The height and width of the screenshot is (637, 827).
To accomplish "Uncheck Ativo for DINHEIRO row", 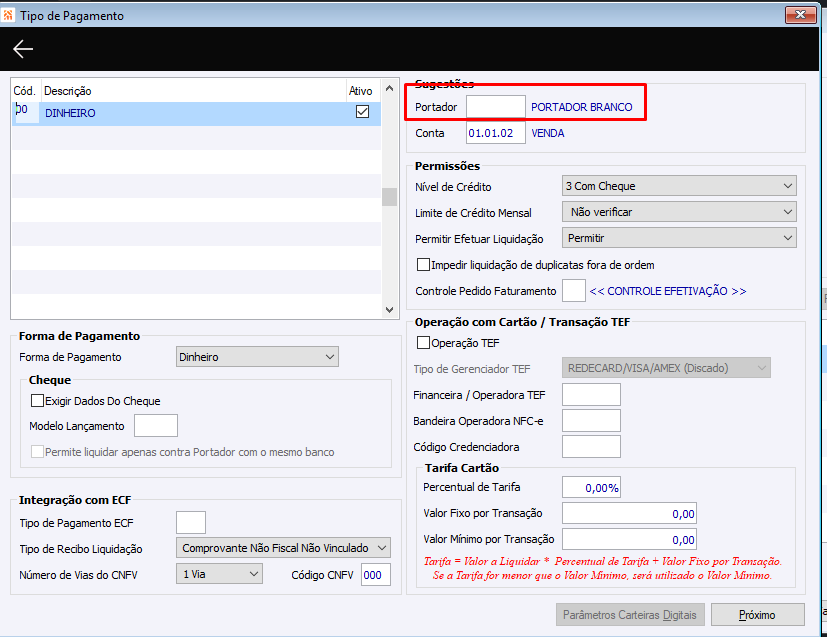I will click(x=362, y=112).
